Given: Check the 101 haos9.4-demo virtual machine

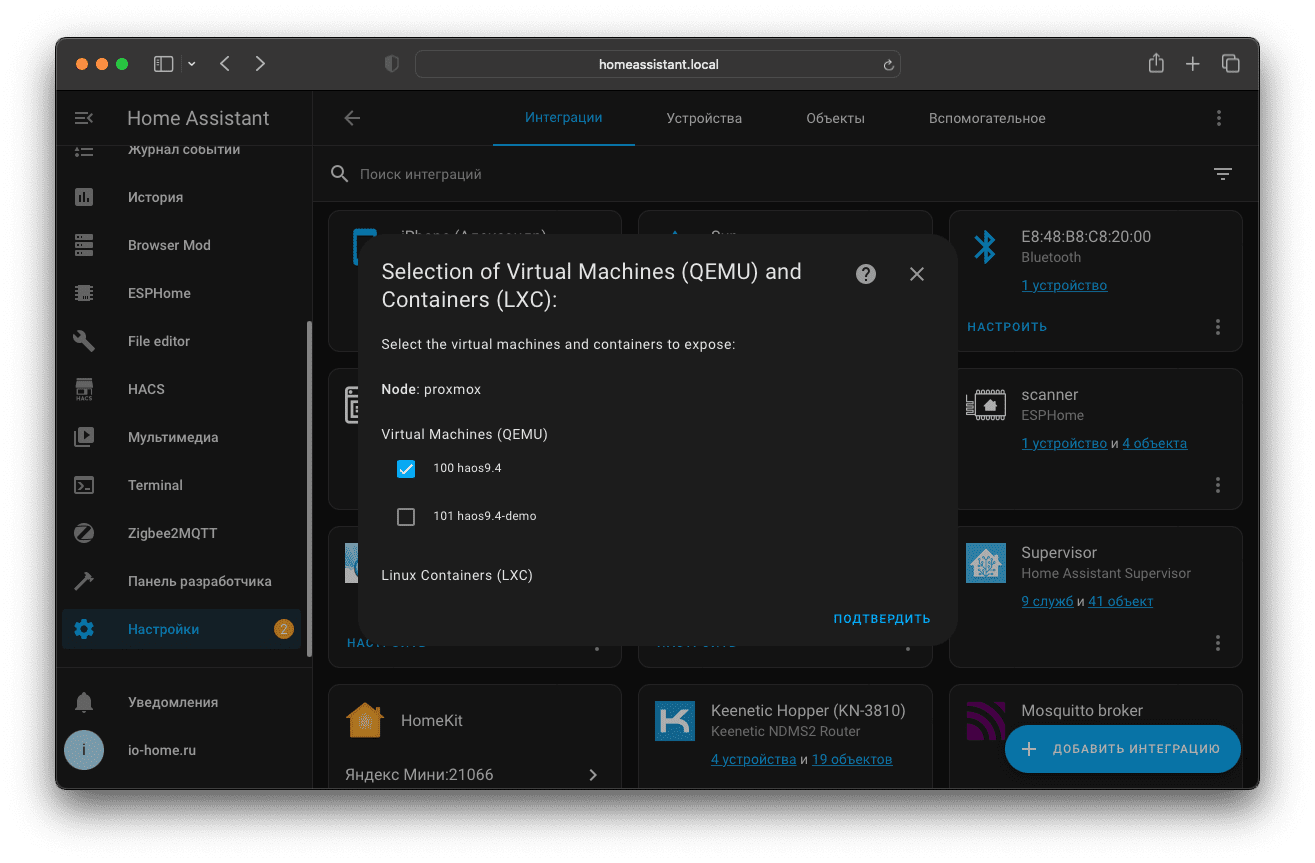Looking at the screenshot, I should [x=406, y=517].
